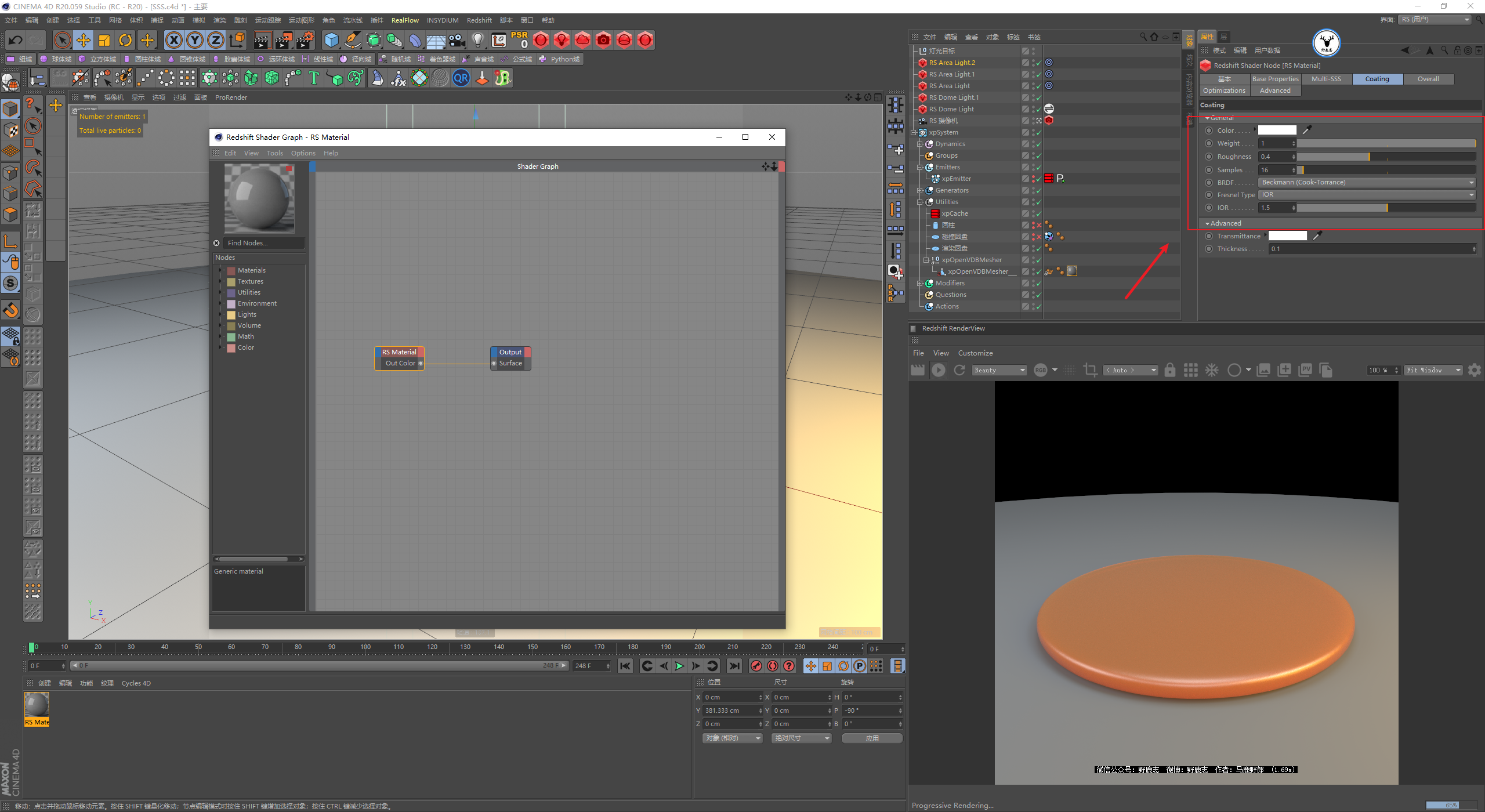Click the Coating Color white swatch
This screenshot has height=812, width=1485.
tap(1277, 130)
